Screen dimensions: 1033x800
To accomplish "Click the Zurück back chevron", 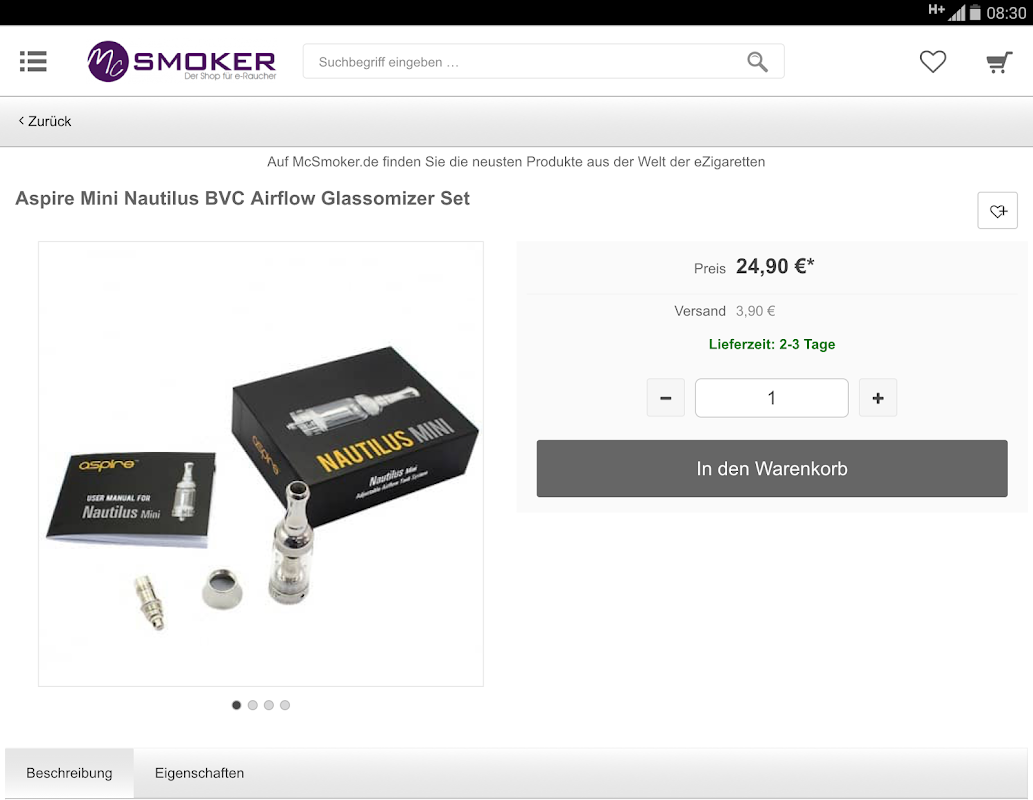I will pyautogui.click(x=21, y=121).
